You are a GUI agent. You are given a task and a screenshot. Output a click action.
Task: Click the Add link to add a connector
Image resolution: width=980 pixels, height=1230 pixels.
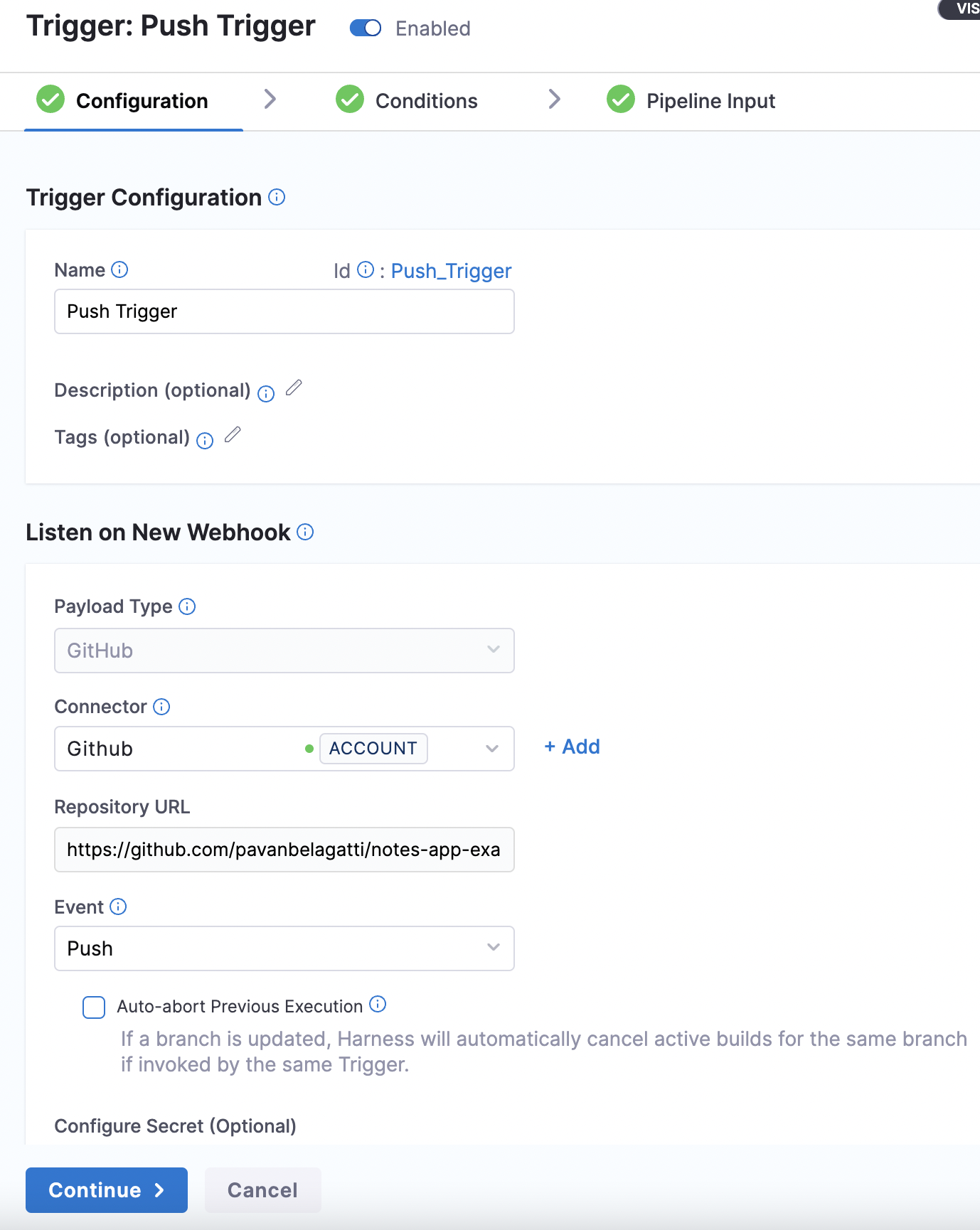(572, 747)
